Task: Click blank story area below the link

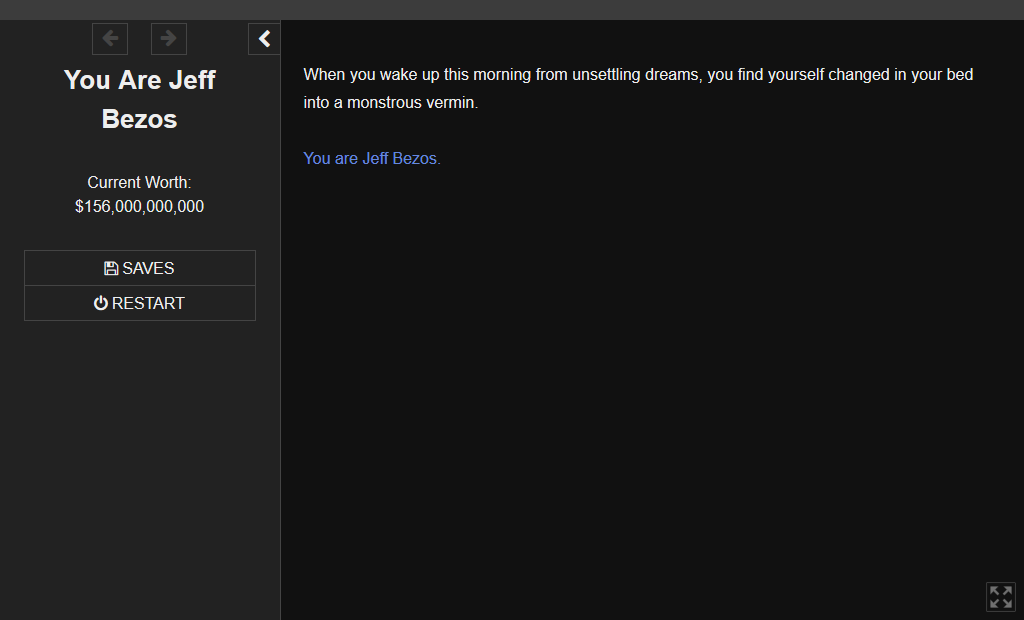Action: pyautogui.click(x=650, y=380)
